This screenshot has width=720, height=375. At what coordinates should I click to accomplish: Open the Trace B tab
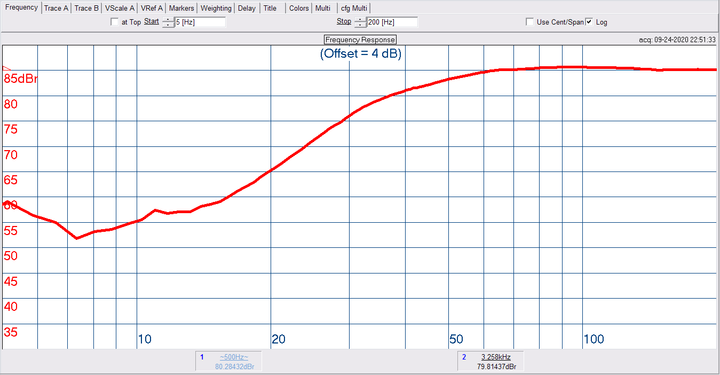[x=86, y=8]
